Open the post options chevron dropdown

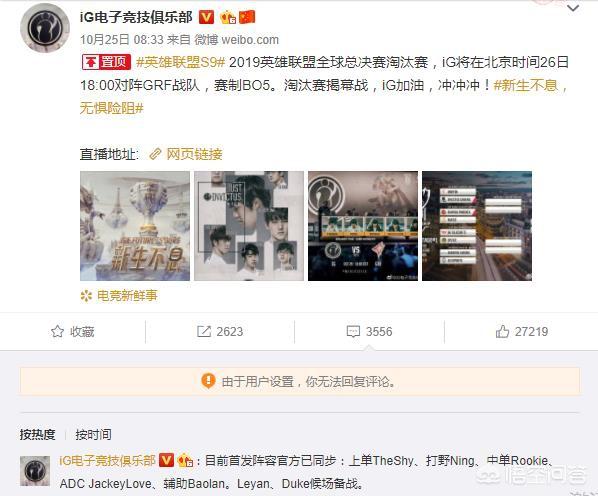coord(573,8)
